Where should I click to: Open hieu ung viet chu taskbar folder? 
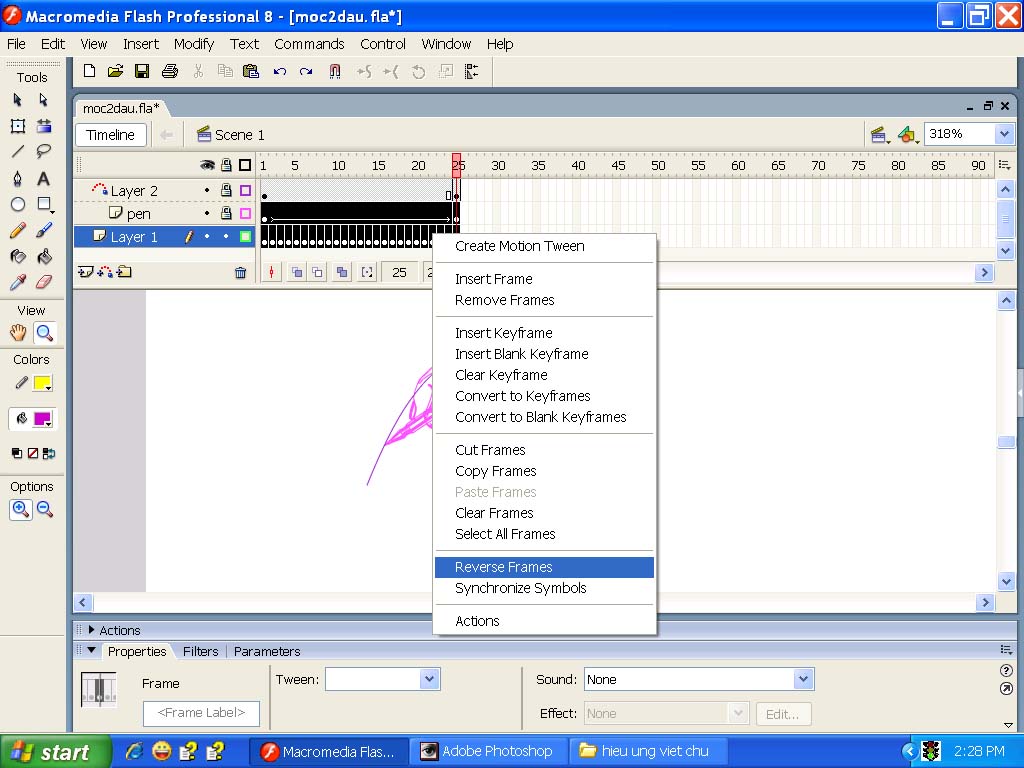(648, 752)
